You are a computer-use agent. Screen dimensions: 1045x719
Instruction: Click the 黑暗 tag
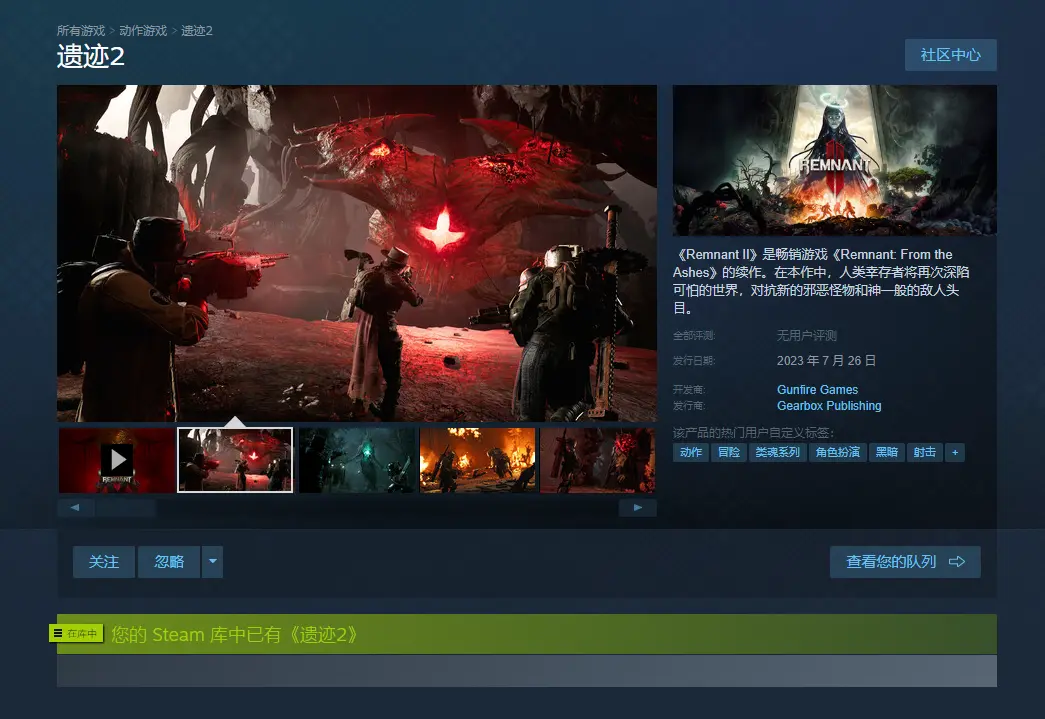coord(886,452)
